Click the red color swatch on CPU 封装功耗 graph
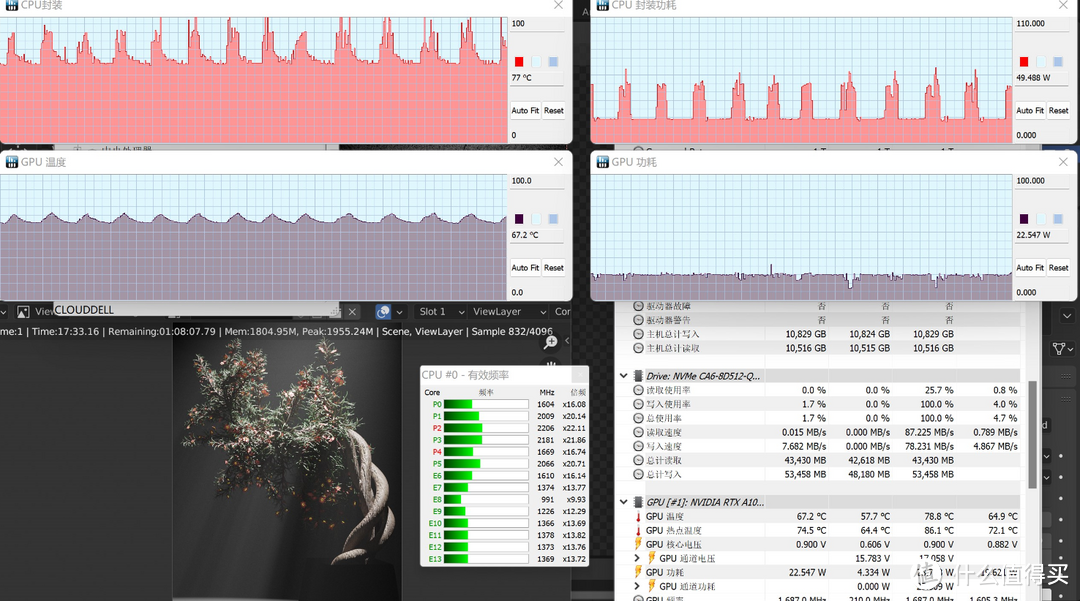Viewport: 1080px width, 601px height. 1023,62
